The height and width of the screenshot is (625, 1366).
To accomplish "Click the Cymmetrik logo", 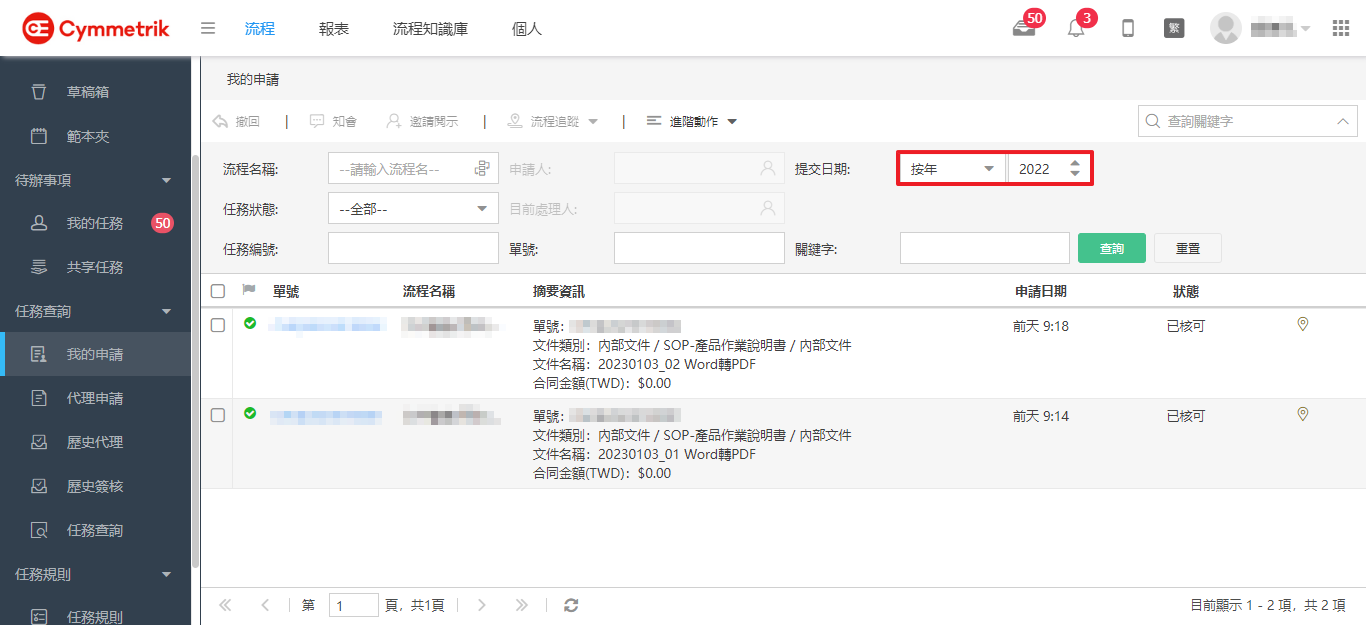I will (x=96, y=28).
